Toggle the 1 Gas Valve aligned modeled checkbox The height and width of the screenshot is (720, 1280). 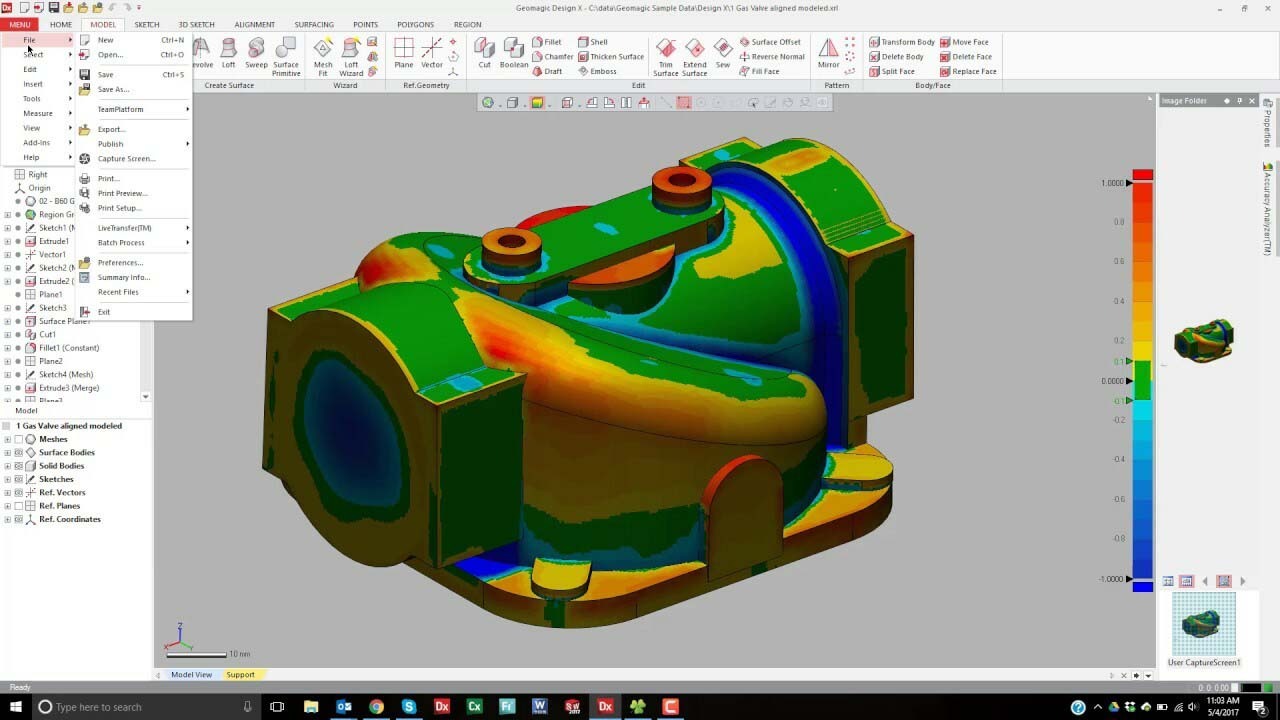(6, 426)
